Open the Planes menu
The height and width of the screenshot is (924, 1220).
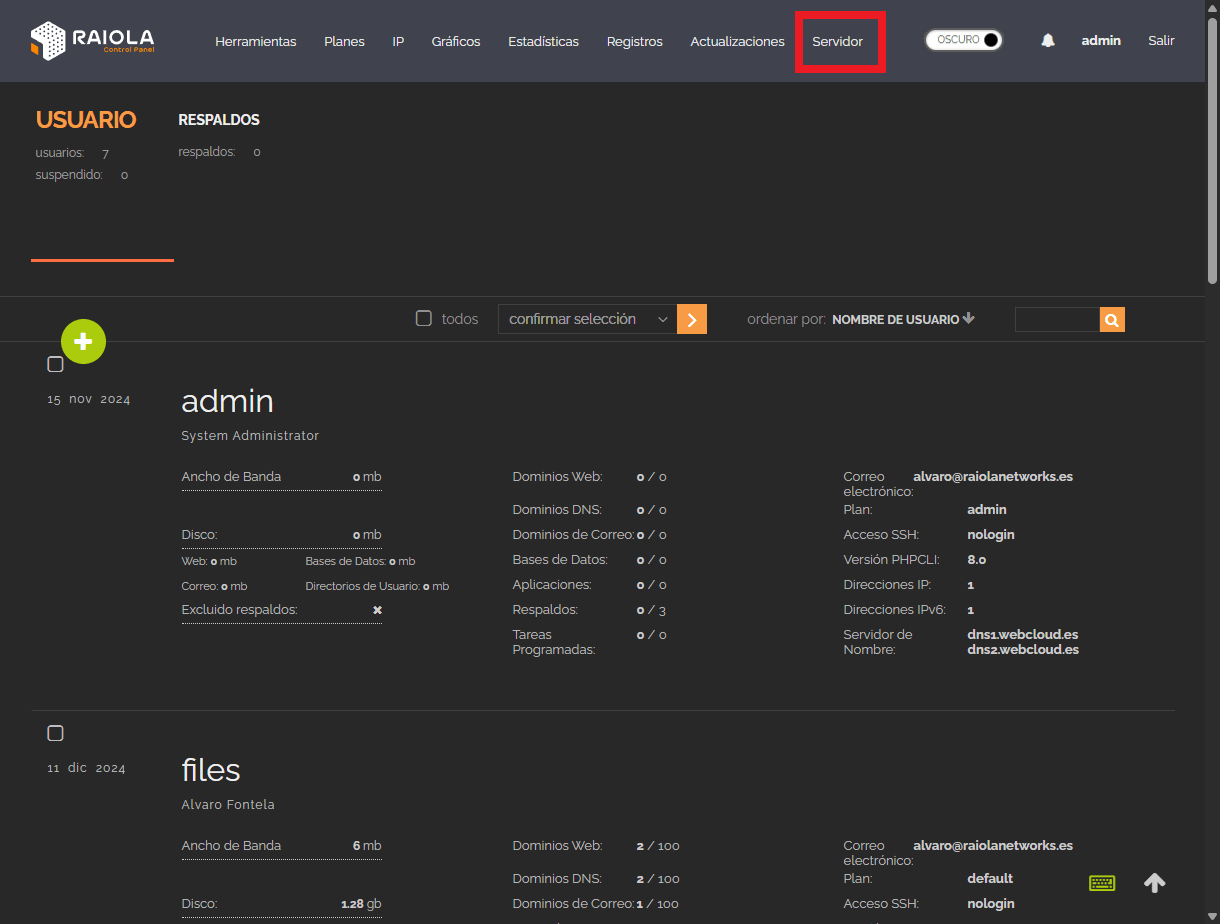click(344, 41)
